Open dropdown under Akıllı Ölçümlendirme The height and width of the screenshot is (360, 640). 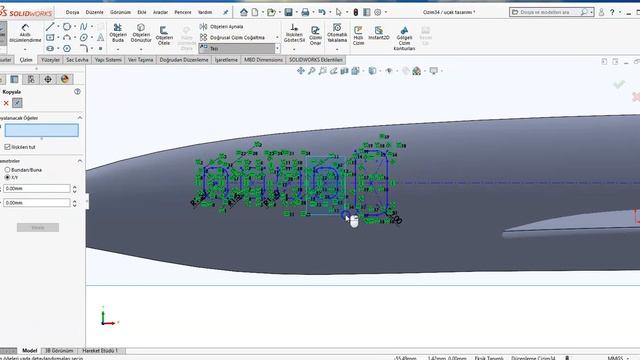(25, 49)
